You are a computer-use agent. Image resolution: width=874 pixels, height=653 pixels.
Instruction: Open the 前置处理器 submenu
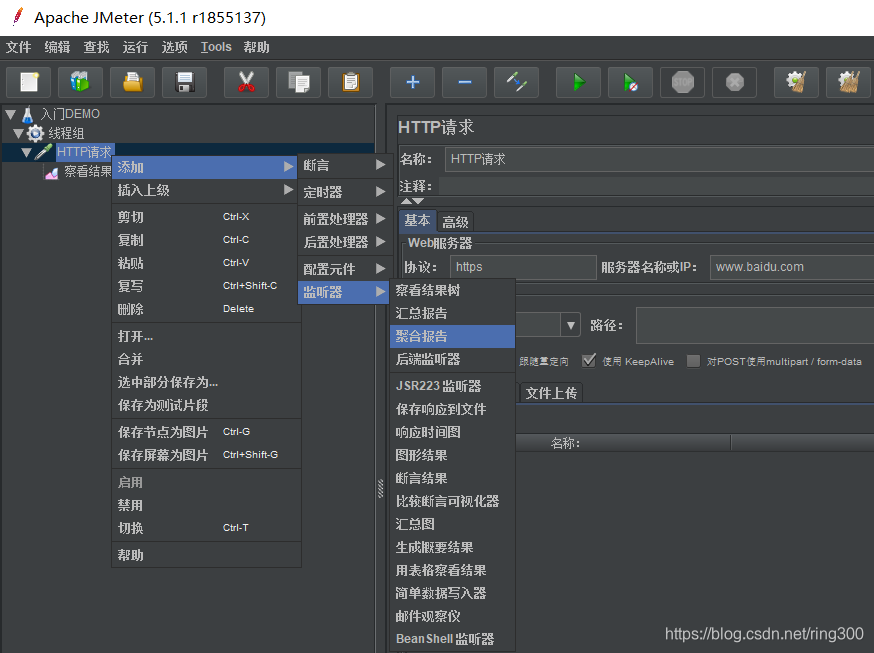point(344,219)
